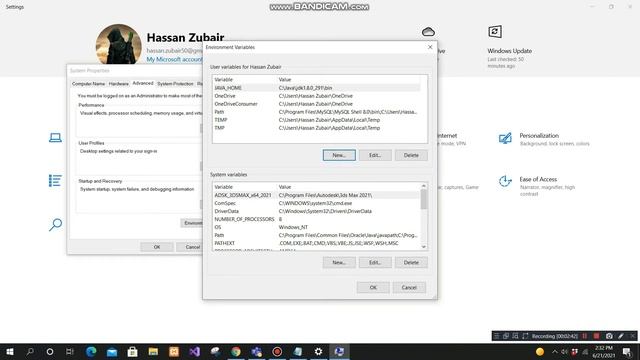Open Cortana circle icon on taskbar
Viewport: 640px width, 360px height.
[x=50, y=351]
